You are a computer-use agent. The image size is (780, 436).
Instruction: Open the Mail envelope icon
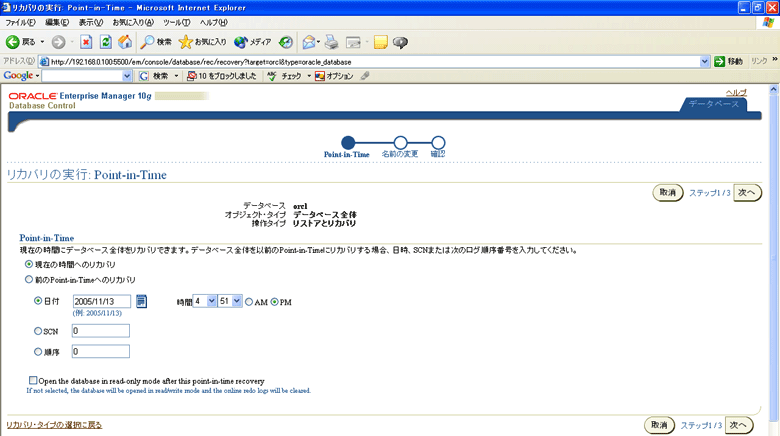click(309, 42)
